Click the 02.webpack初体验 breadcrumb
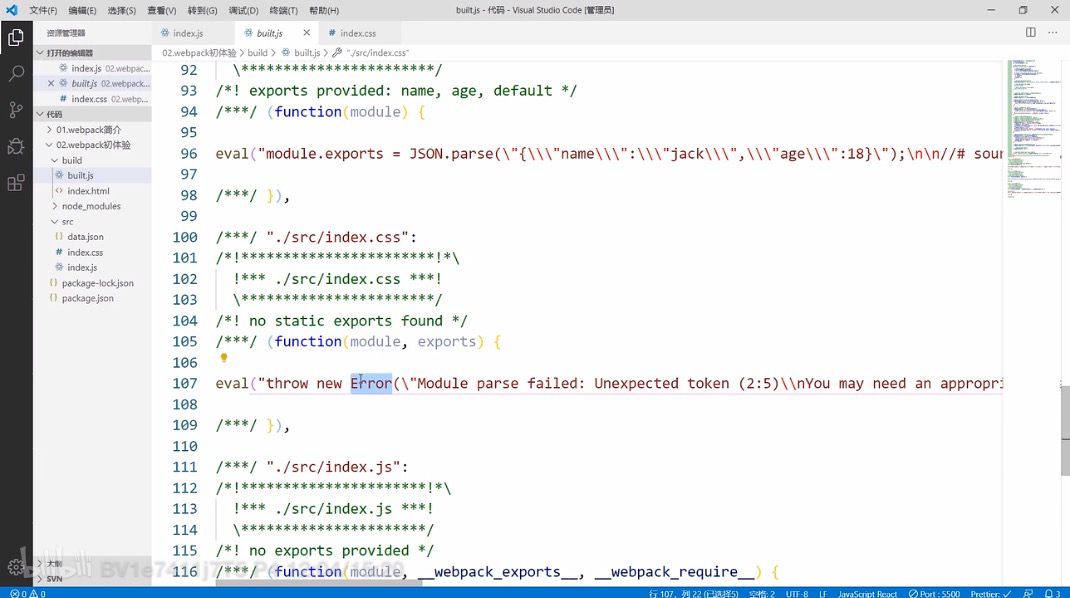The image size is (1070, 598). coord(199,53)
